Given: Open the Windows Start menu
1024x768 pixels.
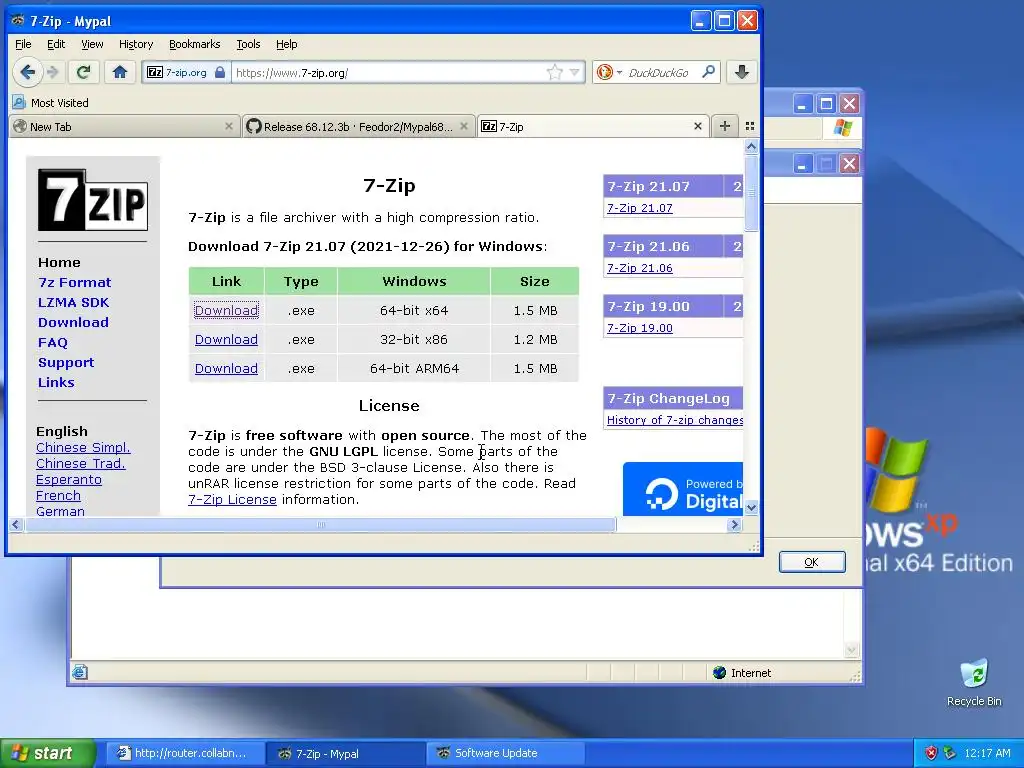Looking at the screenshot, I should [x=47, y=753].
